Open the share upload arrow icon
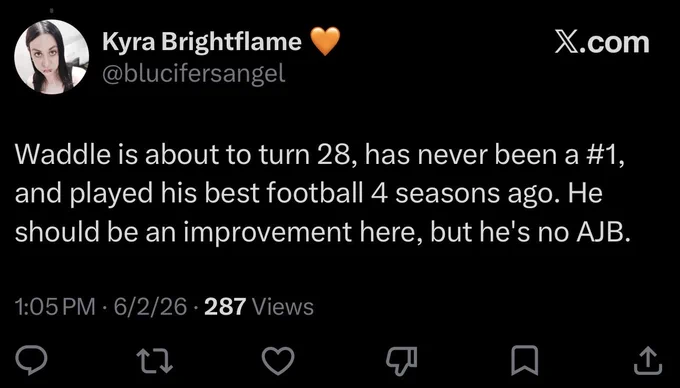 click(648, 361)
